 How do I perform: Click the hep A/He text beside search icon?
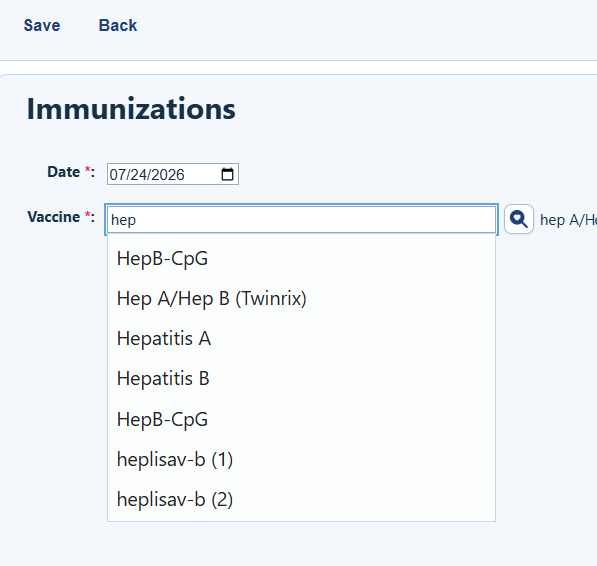coord(568,220)
